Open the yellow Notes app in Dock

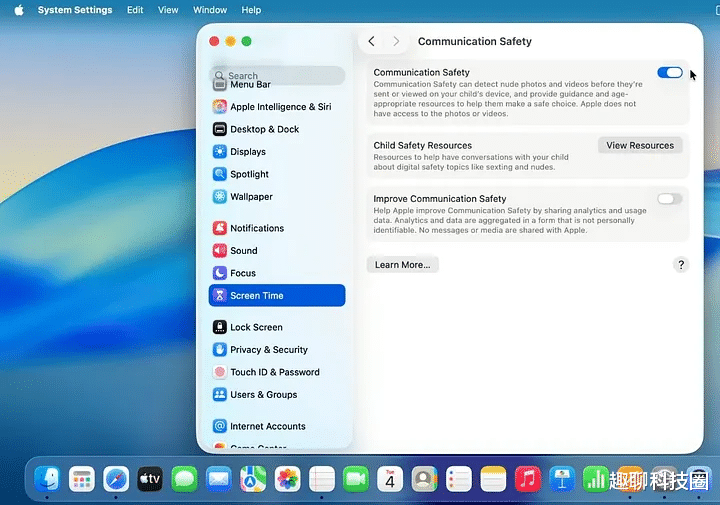click(x=493, y=479)
